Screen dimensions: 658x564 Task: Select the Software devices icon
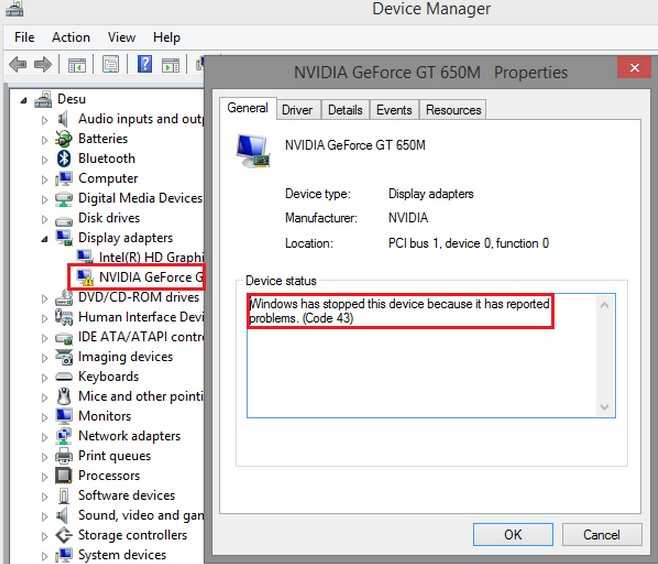tap(64, 496)
